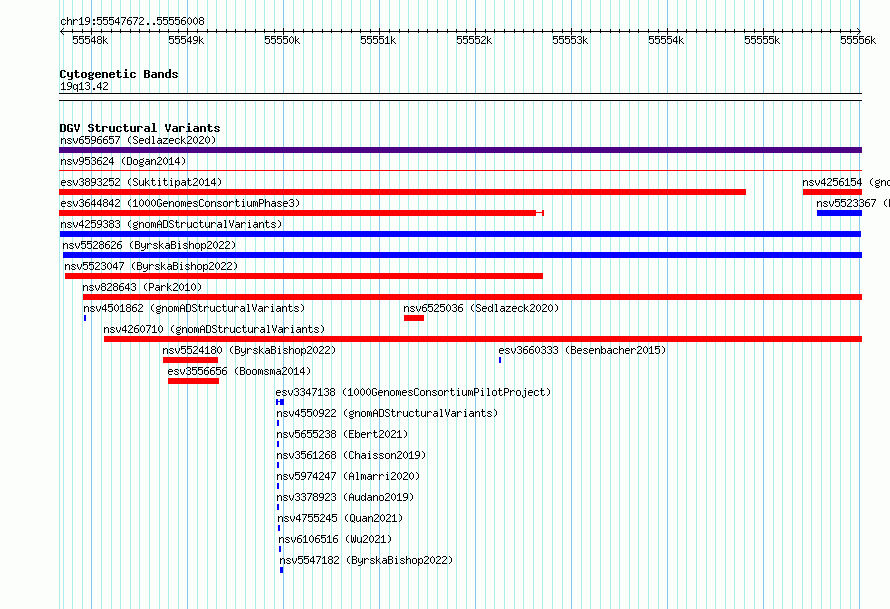Open nsv4755245 (Quan2021) label
Image resolution: width=890 pixels, height=609 pixels.
[340, 518]
